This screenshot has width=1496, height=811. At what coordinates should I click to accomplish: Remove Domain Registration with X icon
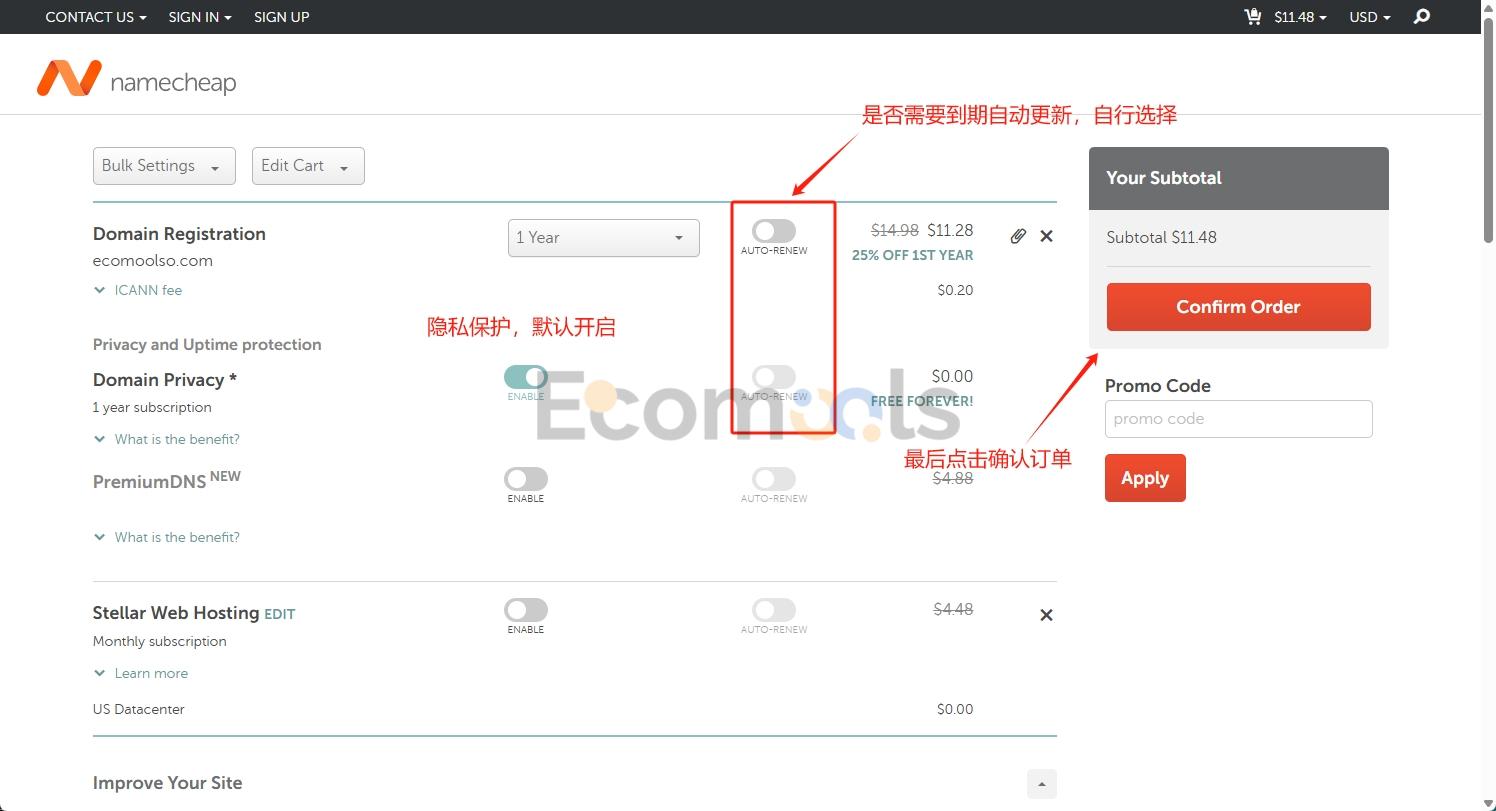point(1046,236)
